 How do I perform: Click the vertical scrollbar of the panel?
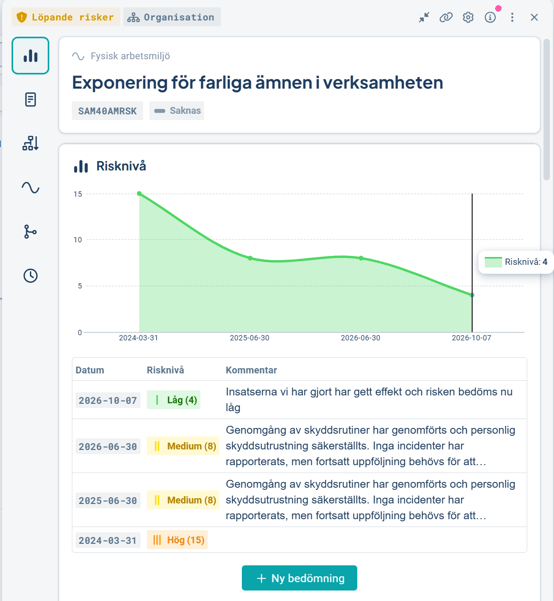547,110
